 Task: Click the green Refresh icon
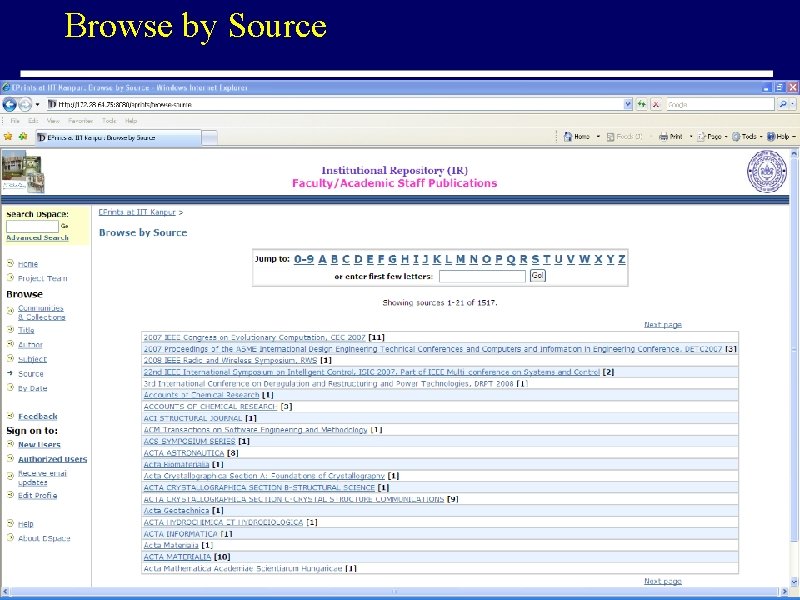[x=641, y=104]
